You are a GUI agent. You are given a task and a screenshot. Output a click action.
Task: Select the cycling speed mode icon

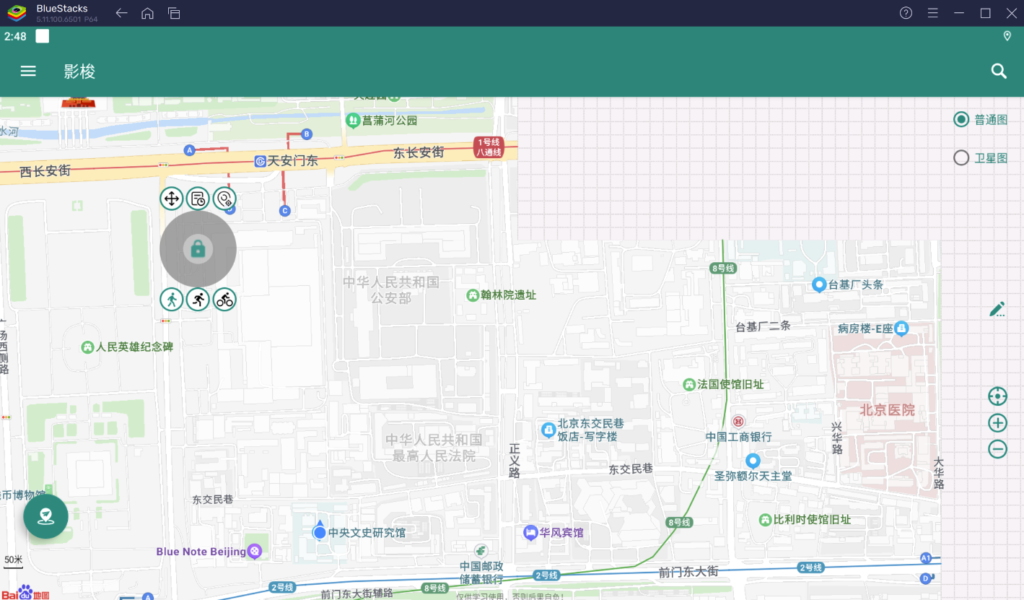click(x=224, y=298)
